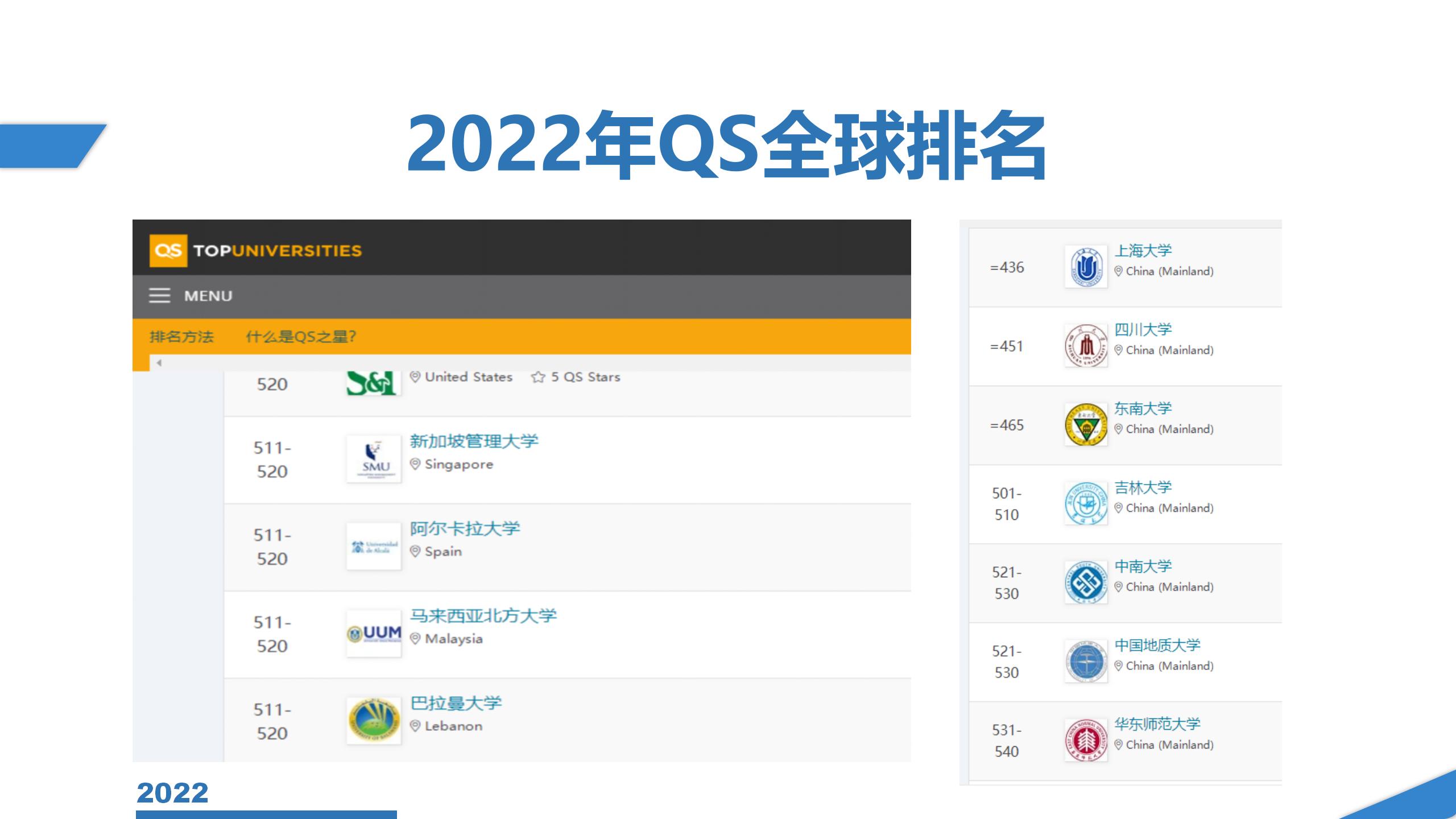Image resolution: width=1456 pixels, height=819 pixels.
Task: Click the University of Balamand logo
Action: [x=374, y=721]
